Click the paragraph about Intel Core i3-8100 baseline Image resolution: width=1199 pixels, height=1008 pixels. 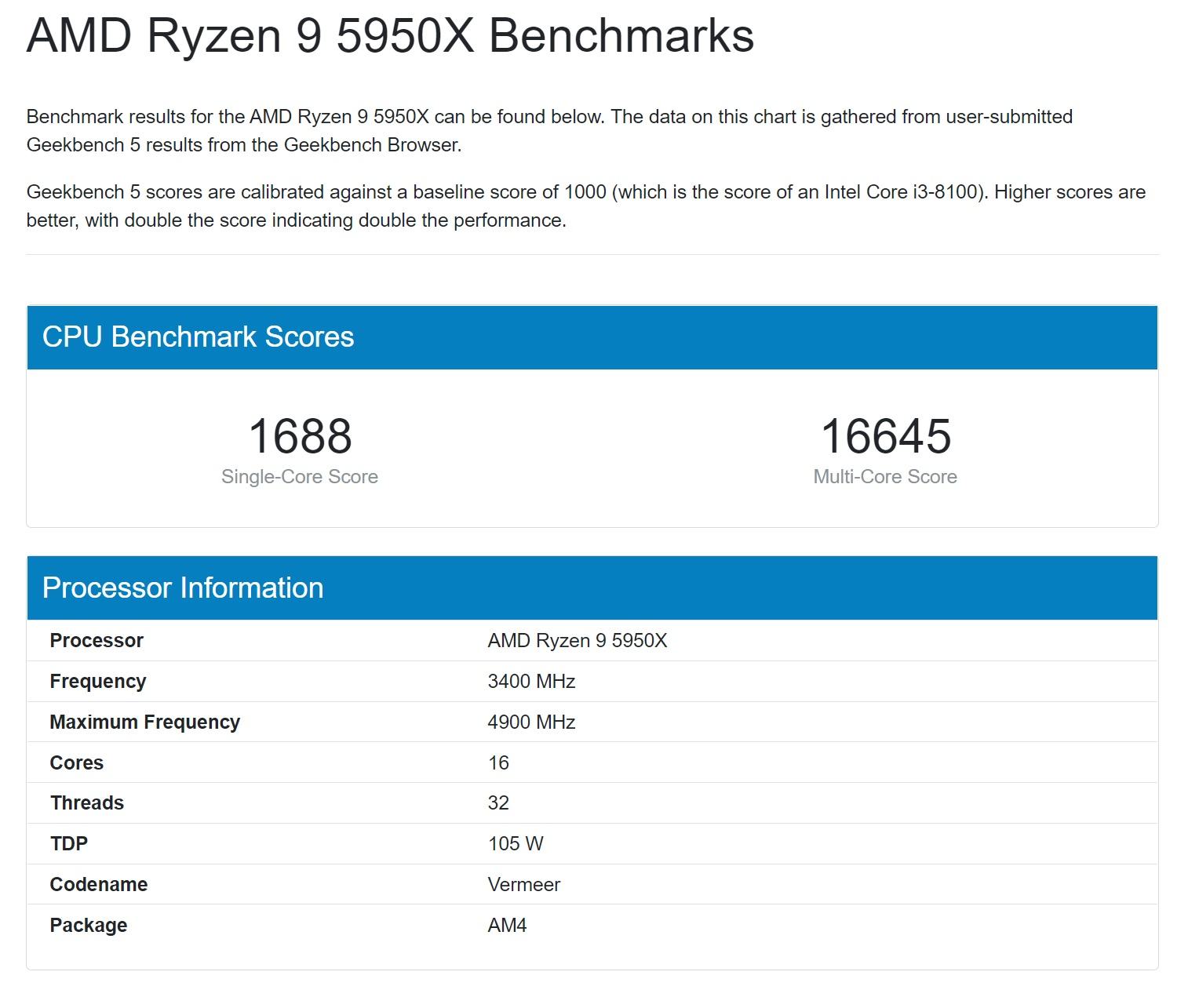click(x=586, y=206)
